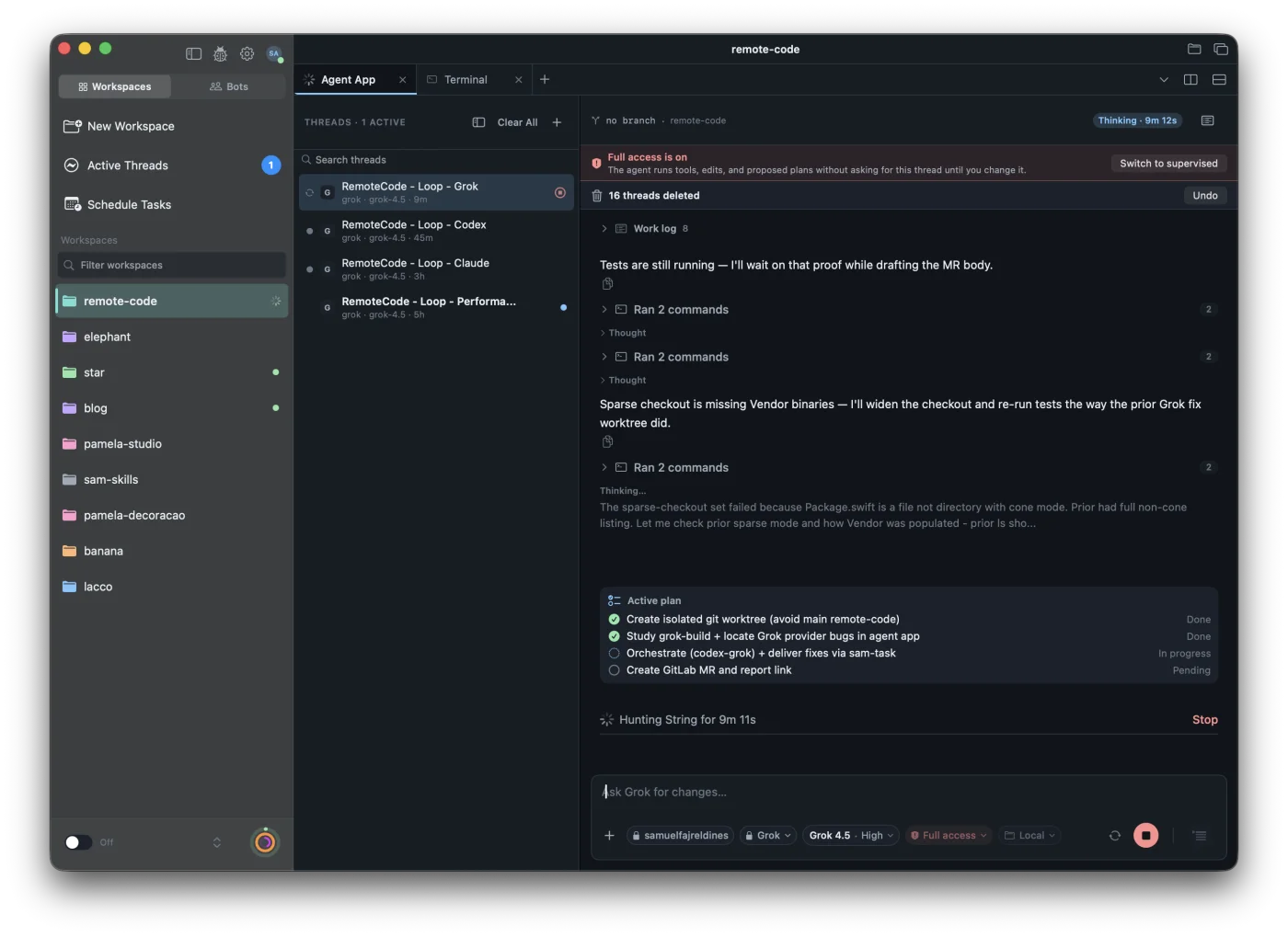Copy the 'Tests are still running' message

(x=607, y=284)
